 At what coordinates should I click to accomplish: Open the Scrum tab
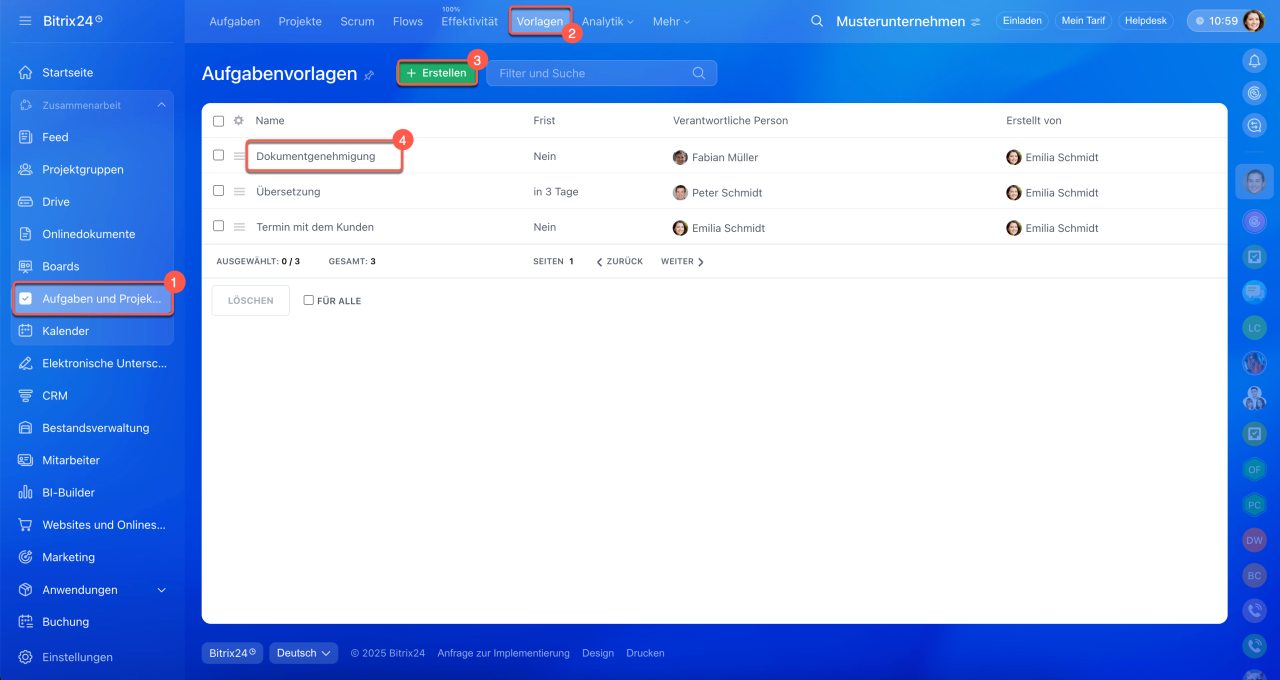pyautogui.click(x=357, y=21)
